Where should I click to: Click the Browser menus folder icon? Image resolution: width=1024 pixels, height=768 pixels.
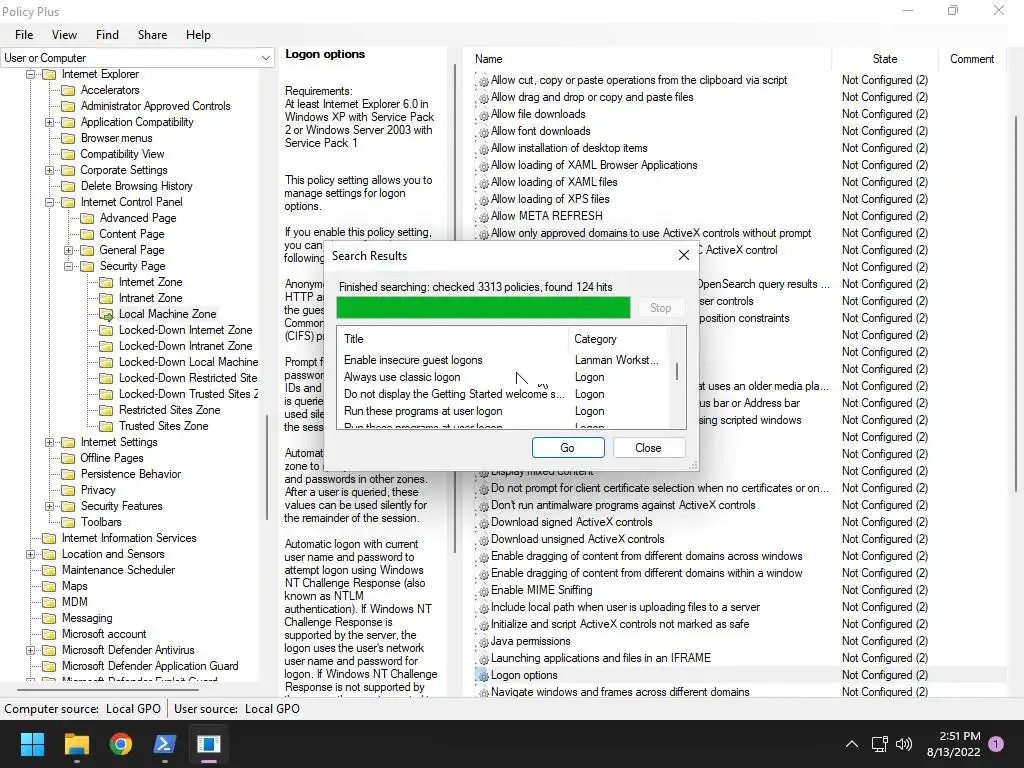pyautogui.click(x=68, y=138)
